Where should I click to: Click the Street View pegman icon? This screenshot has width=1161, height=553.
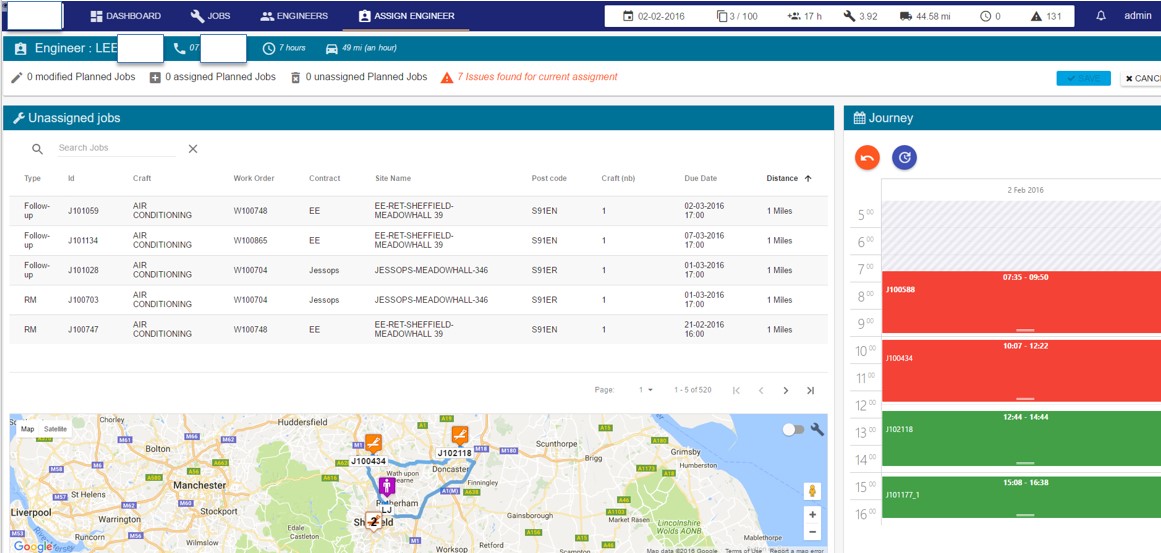coord(812,491)
